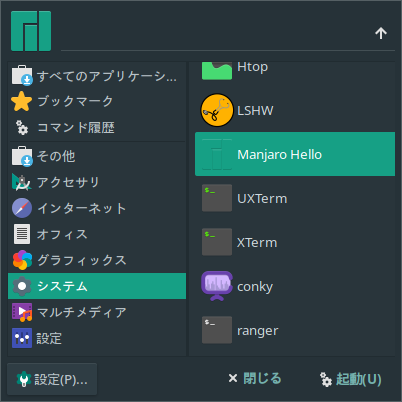Viewport: 402px width, 402px height.
Task: Click the 閉じる close button
Action: [x=255, y=378]
